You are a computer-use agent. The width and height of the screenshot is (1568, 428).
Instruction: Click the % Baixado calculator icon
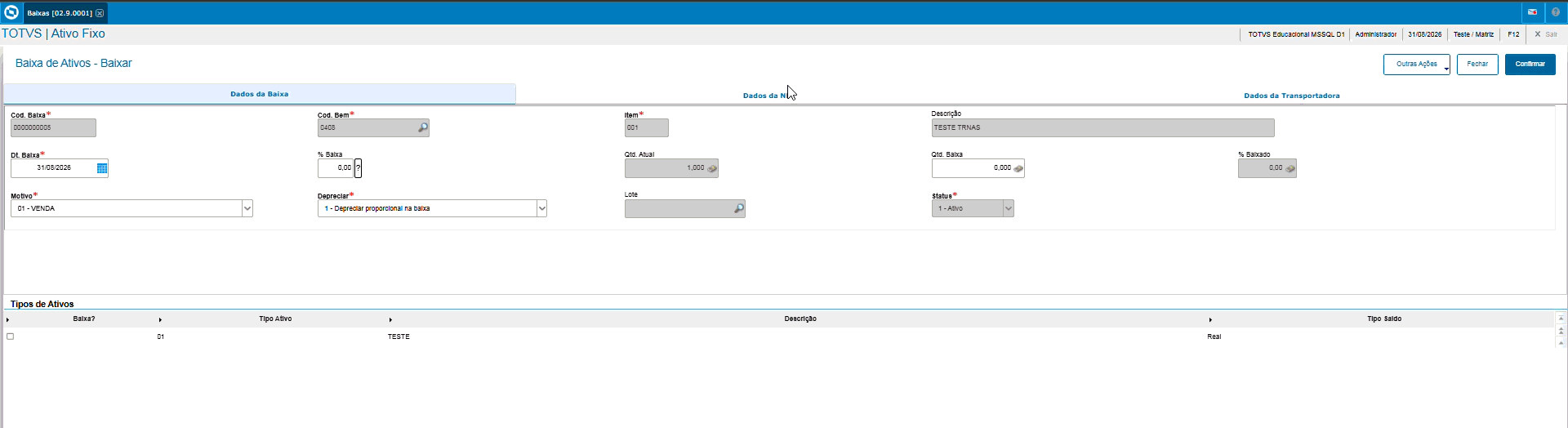1290,168
